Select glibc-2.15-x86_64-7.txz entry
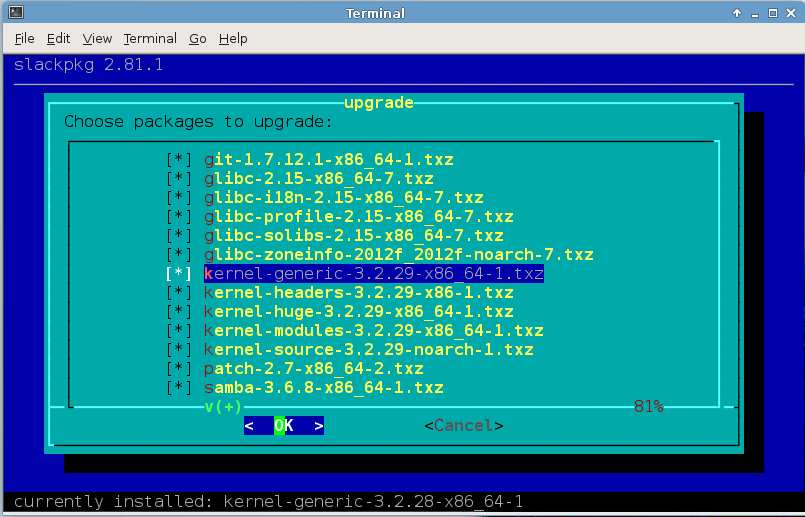 [x=319, y=178]
